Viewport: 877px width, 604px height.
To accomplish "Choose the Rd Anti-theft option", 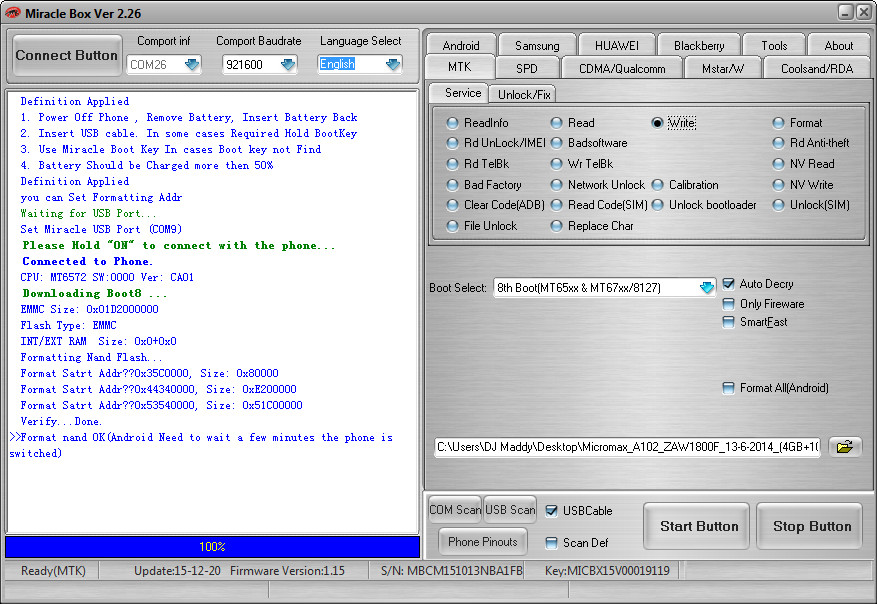I will click(778, 143).
